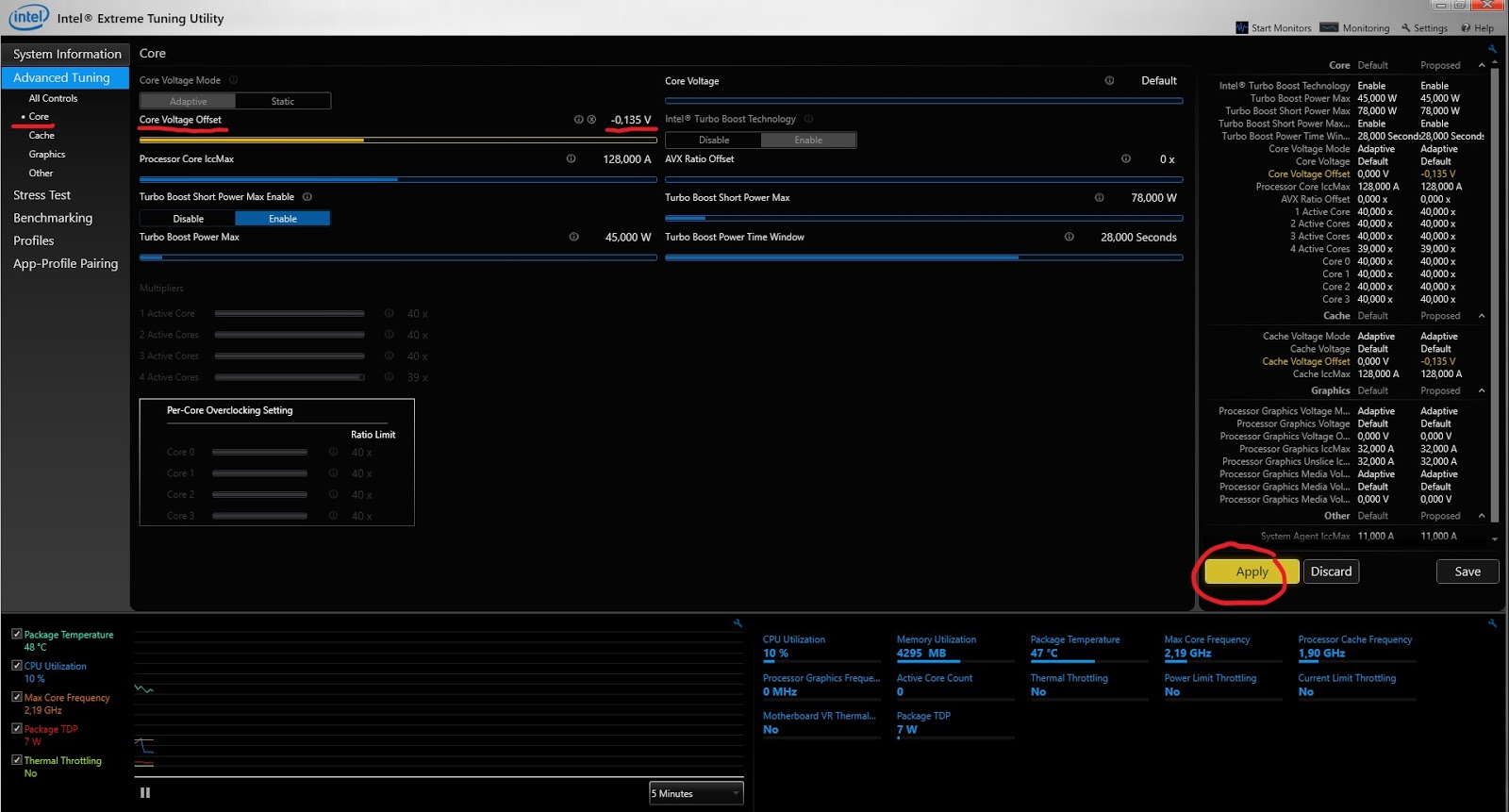Click the Core Voltage Offset slider

coord(398,140)
